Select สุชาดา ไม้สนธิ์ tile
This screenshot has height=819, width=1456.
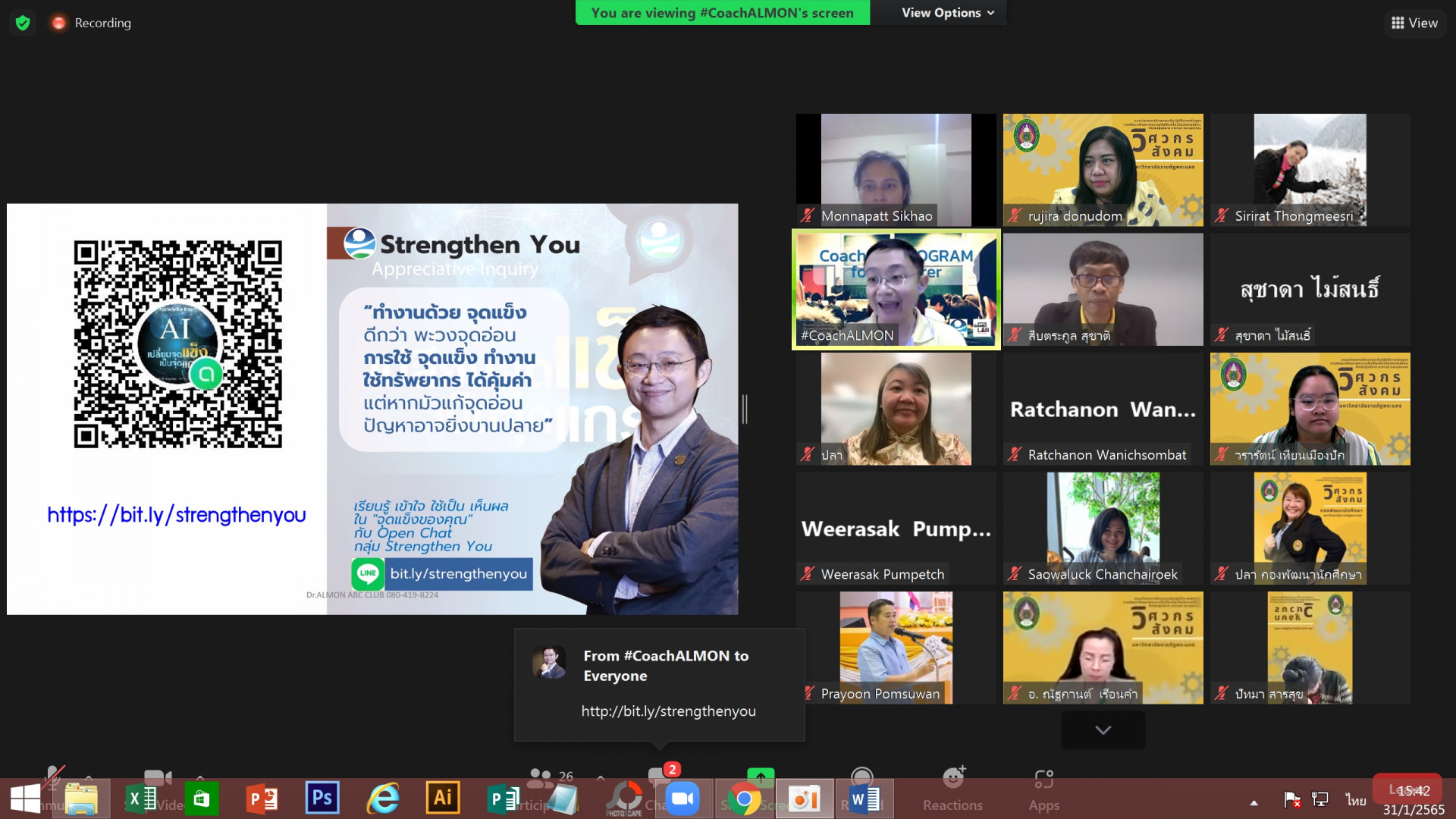(1310, 290)
